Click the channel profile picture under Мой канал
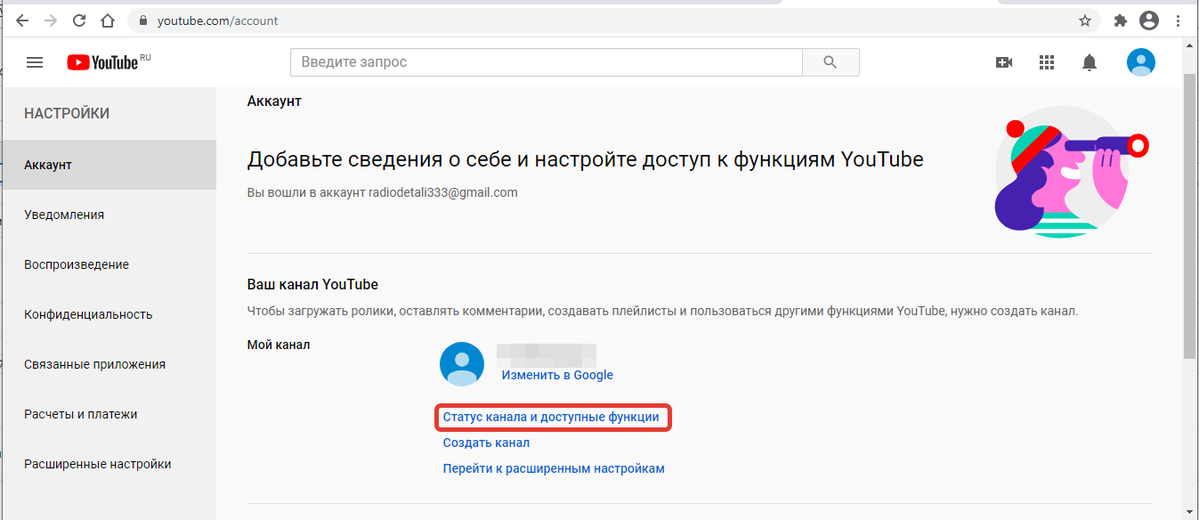This screenshot has height=520, width=1199. tap(462, 364)
